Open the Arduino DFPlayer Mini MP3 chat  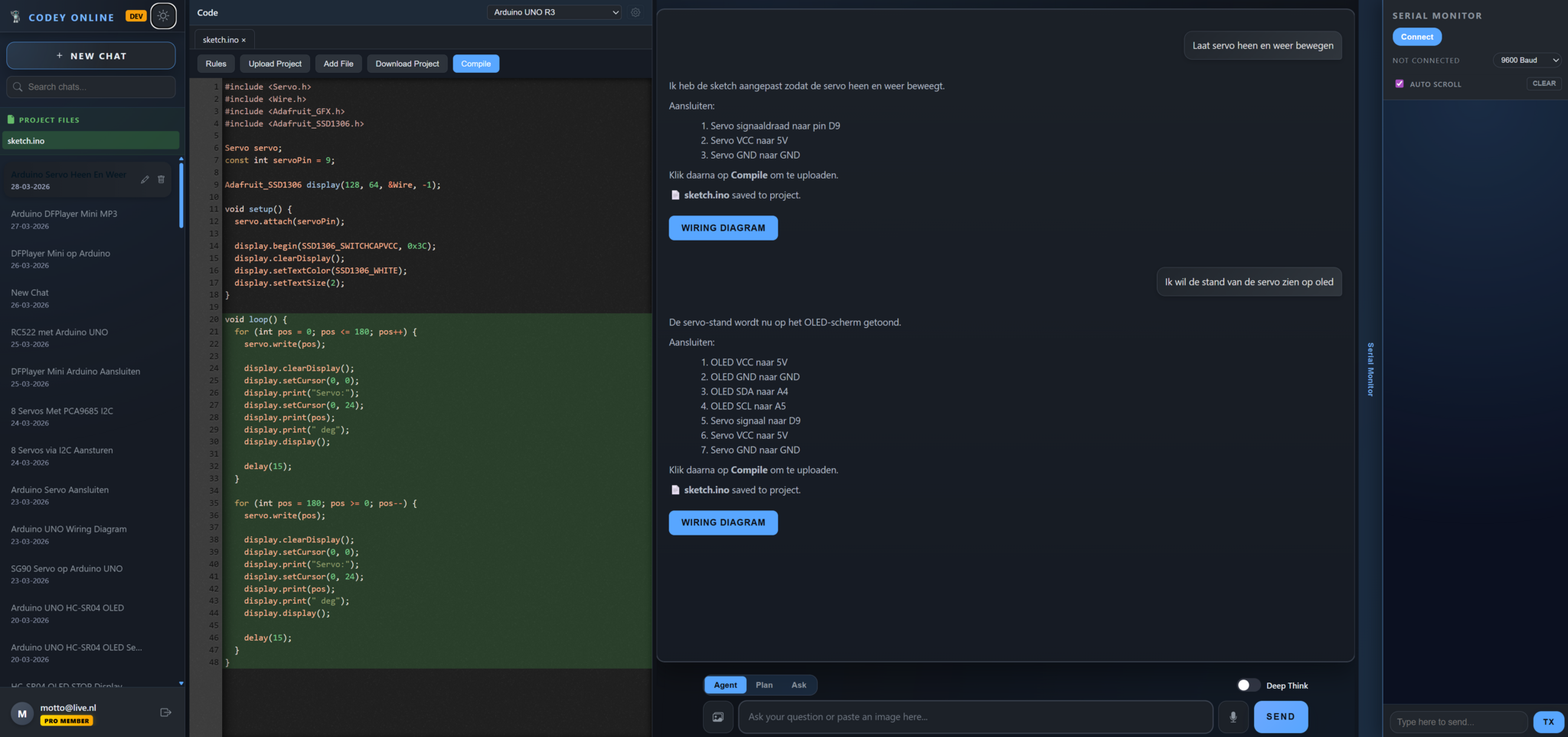pyautogui.click(x=64, y=214)
